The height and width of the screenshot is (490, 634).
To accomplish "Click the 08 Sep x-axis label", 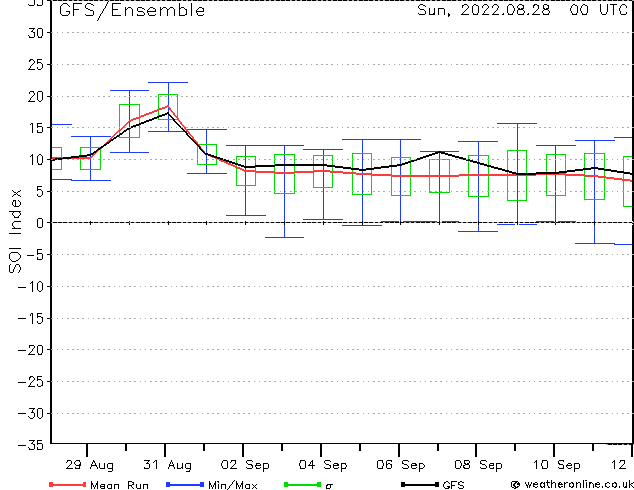I will click(x=478, y=465).
